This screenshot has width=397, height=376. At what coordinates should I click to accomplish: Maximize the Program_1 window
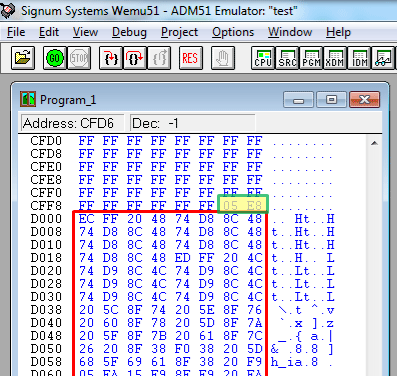tap(331, 100)
